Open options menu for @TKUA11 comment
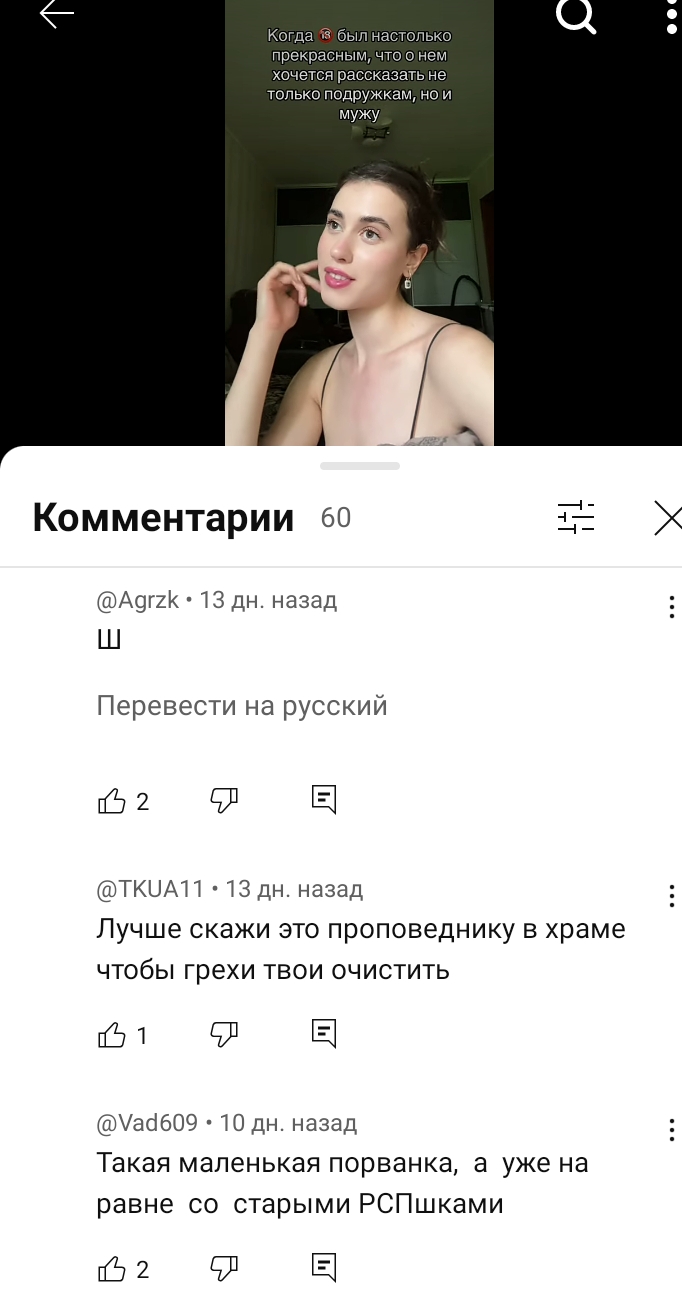This screenshot has width=682, height=1293. click(671, 895)
